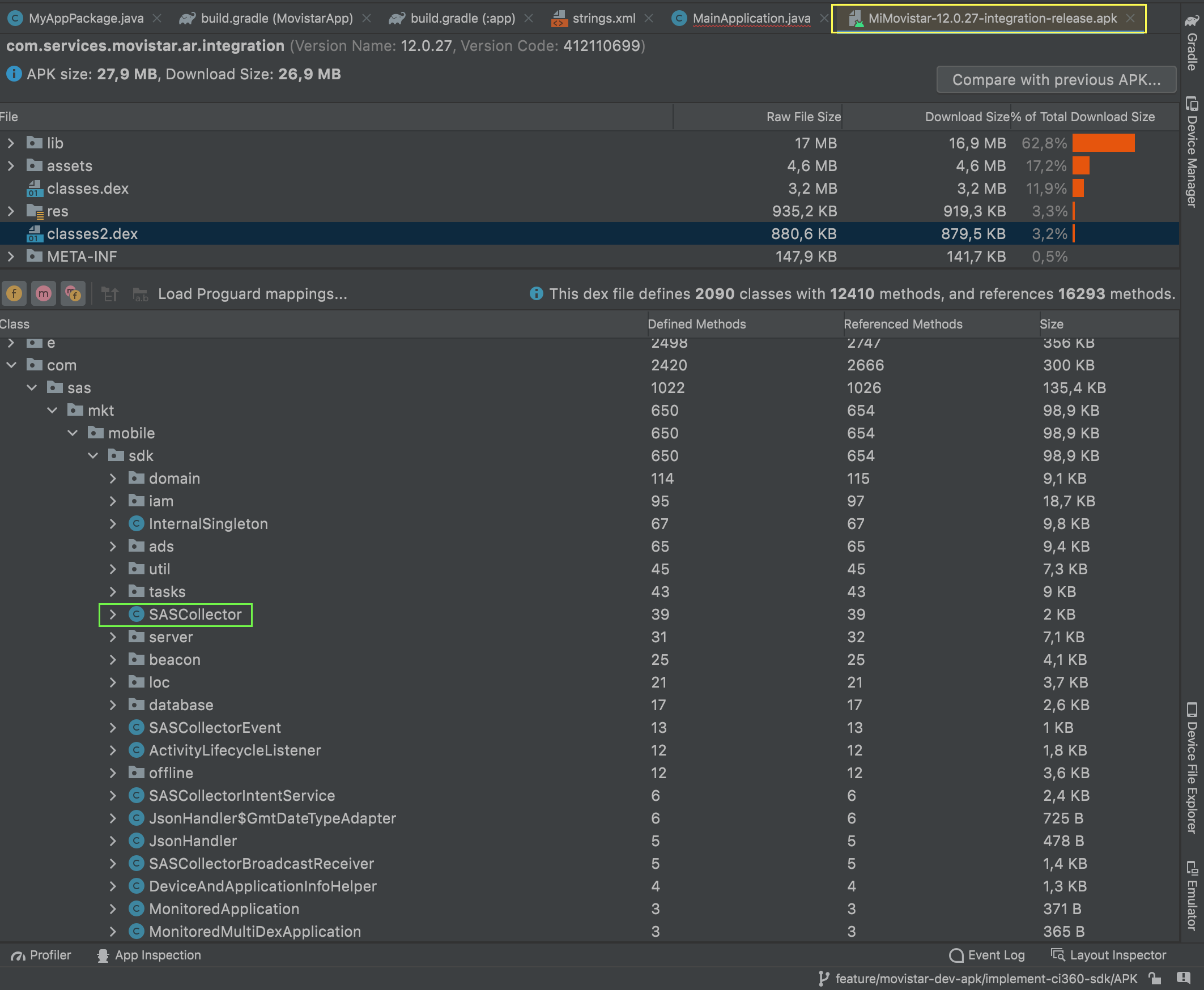Select the assets download size bar
The height and width of the screenshot is (990, 1204).
(x=1083, y=166)
